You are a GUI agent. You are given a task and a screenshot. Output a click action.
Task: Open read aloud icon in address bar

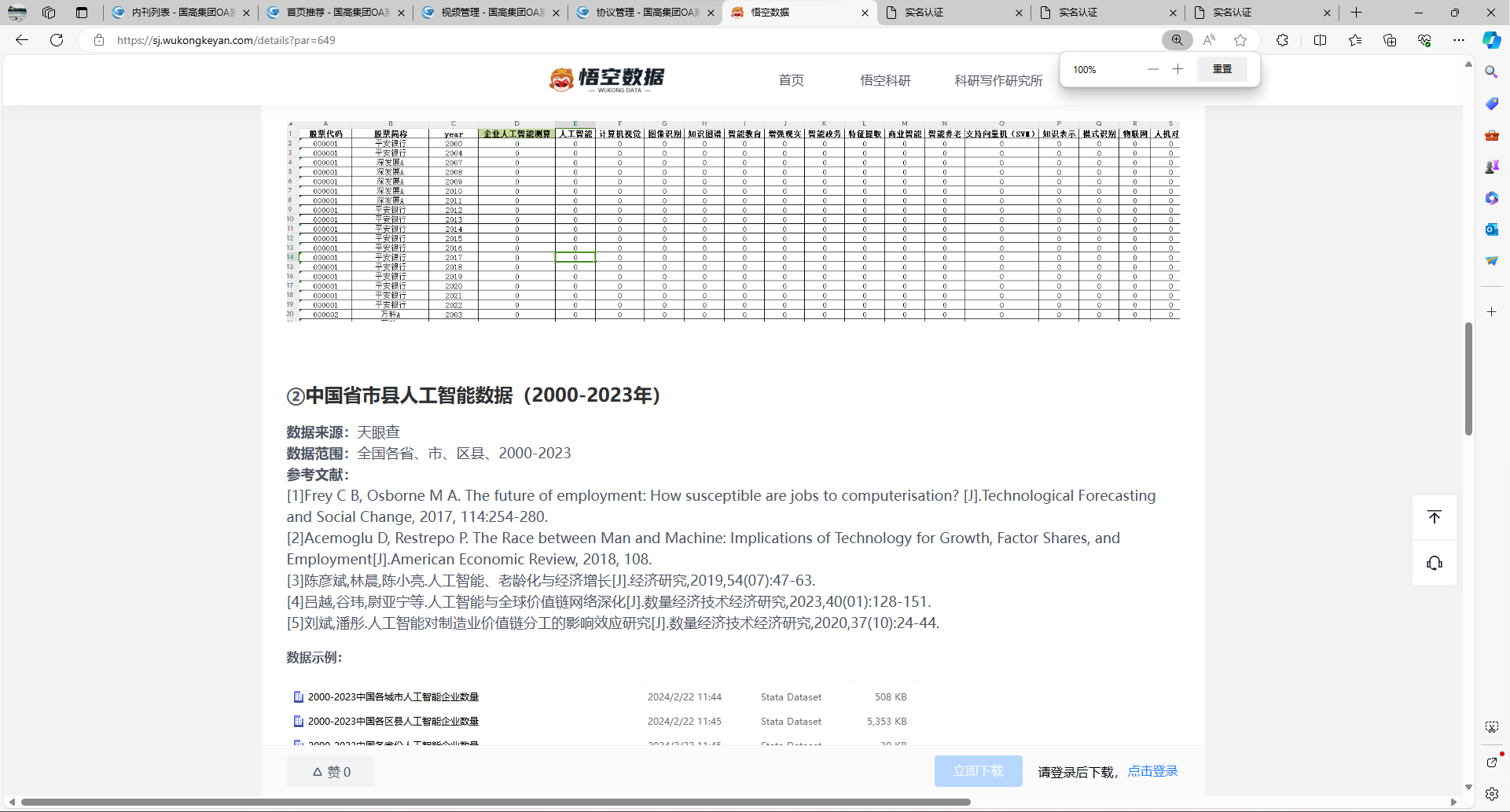(x=1209, y=40)
